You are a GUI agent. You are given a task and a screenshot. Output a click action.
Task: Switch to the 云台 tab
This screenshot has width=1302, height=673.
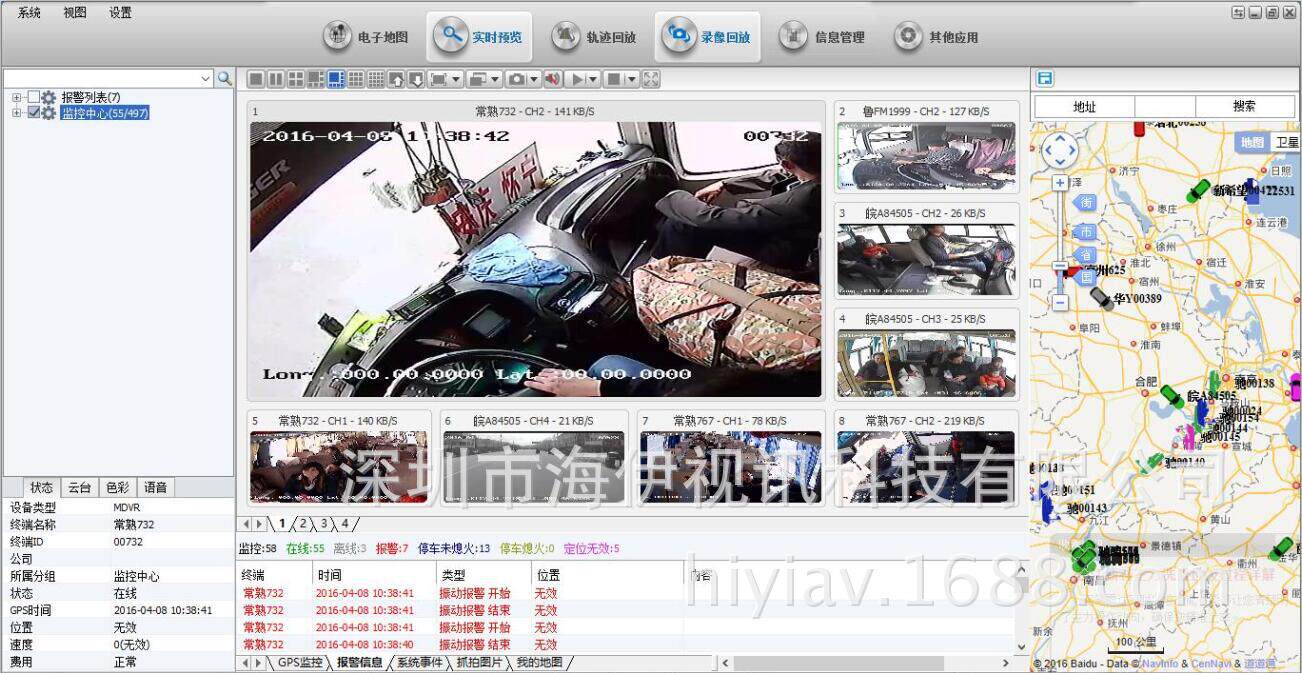(x=79, y=488)
